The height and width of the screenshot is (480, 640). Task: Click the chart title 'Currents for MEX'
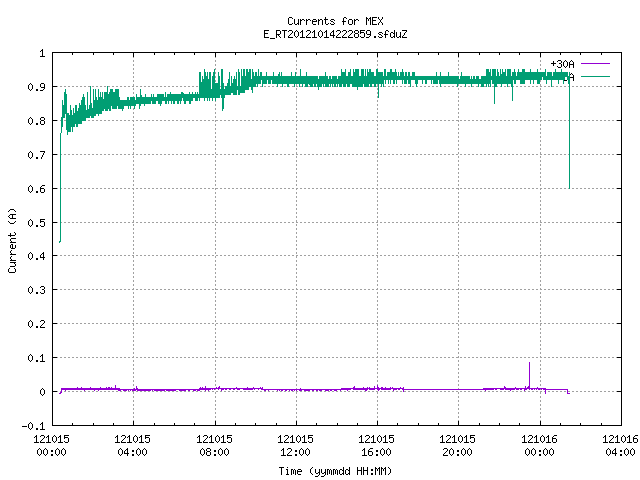point(335,21)
